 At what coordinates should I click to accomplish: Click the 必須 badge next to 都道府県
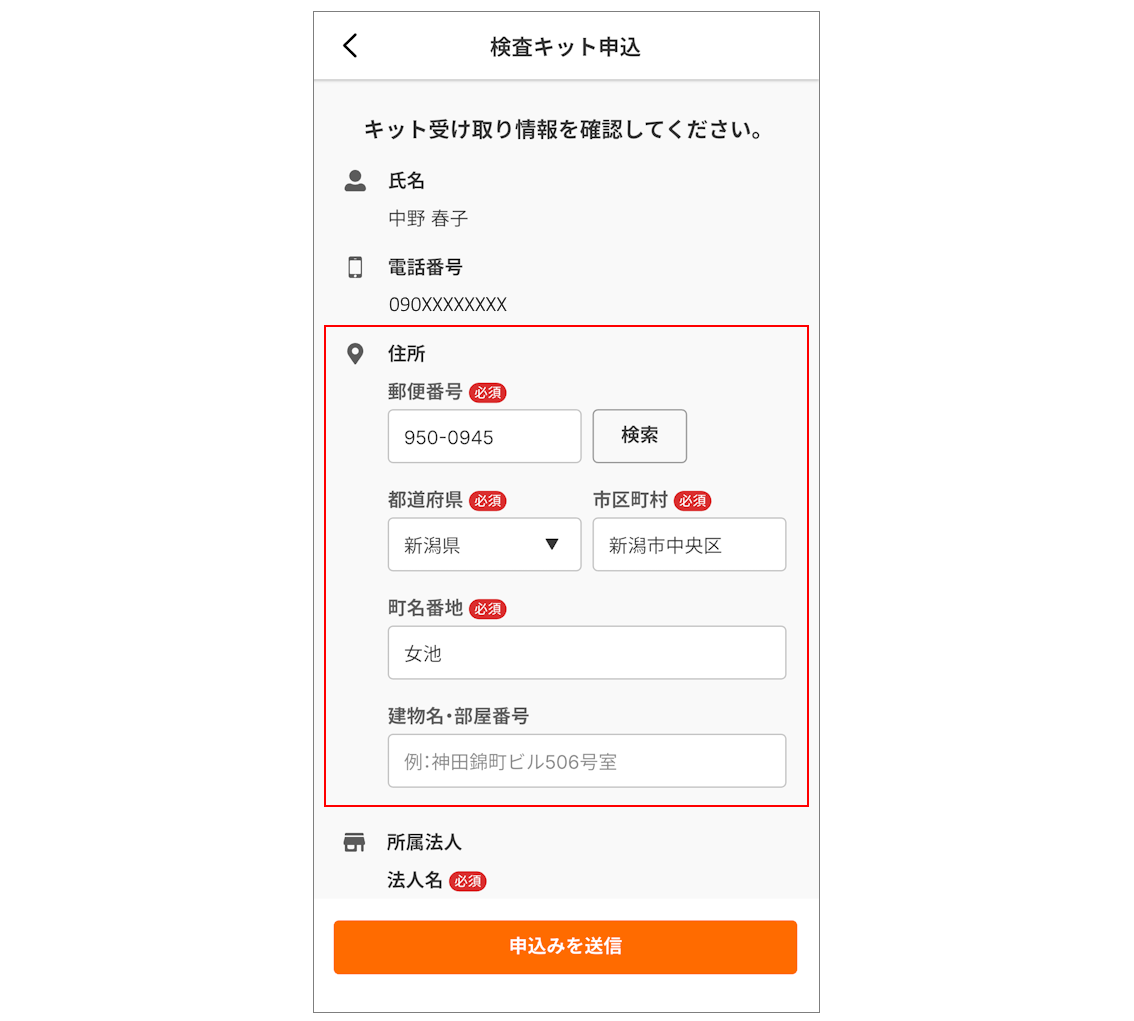(488, 501)
